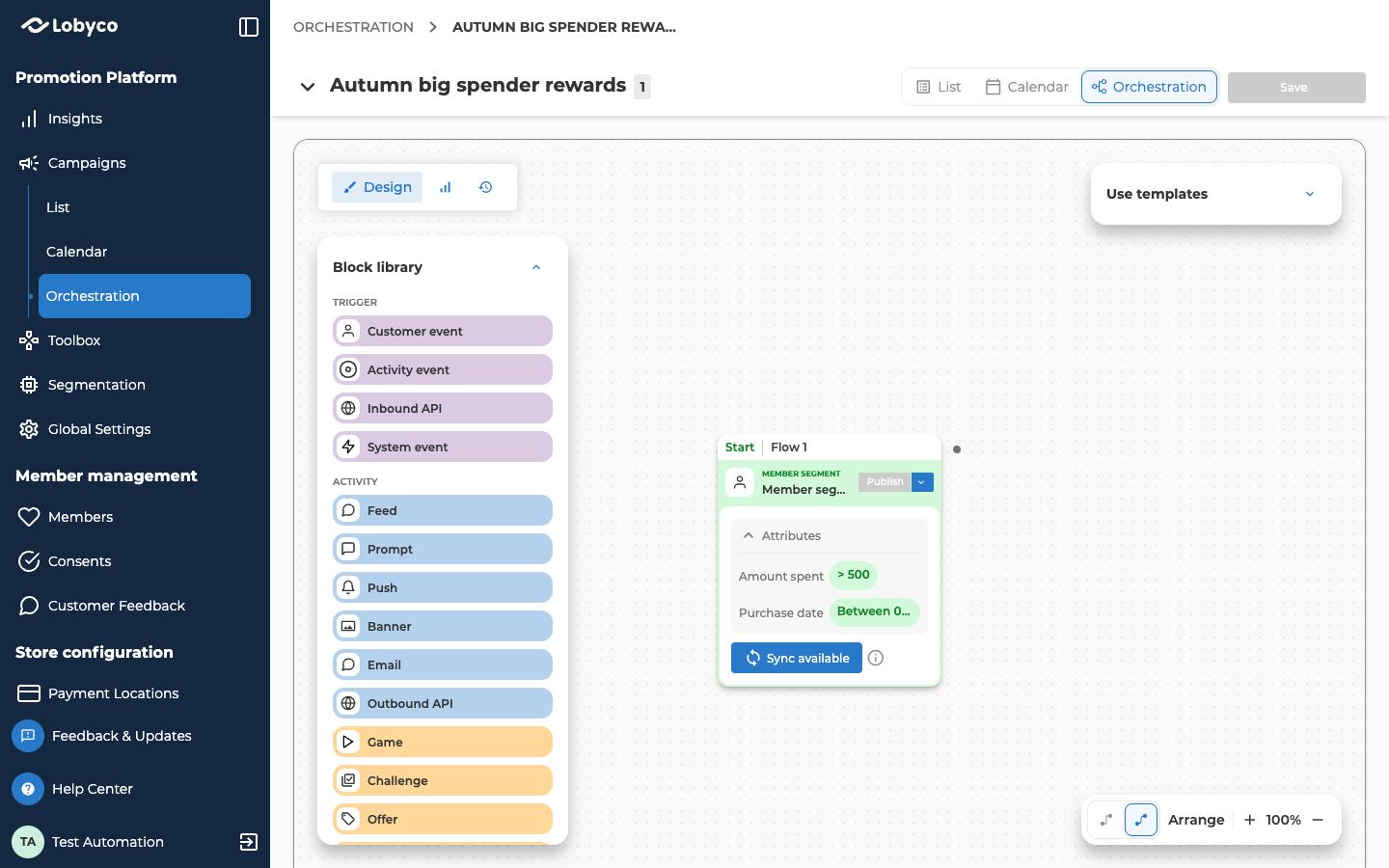Click the connector dot beside Flow 1
Screen dimensions: 1389x868
tap(957, 449)
